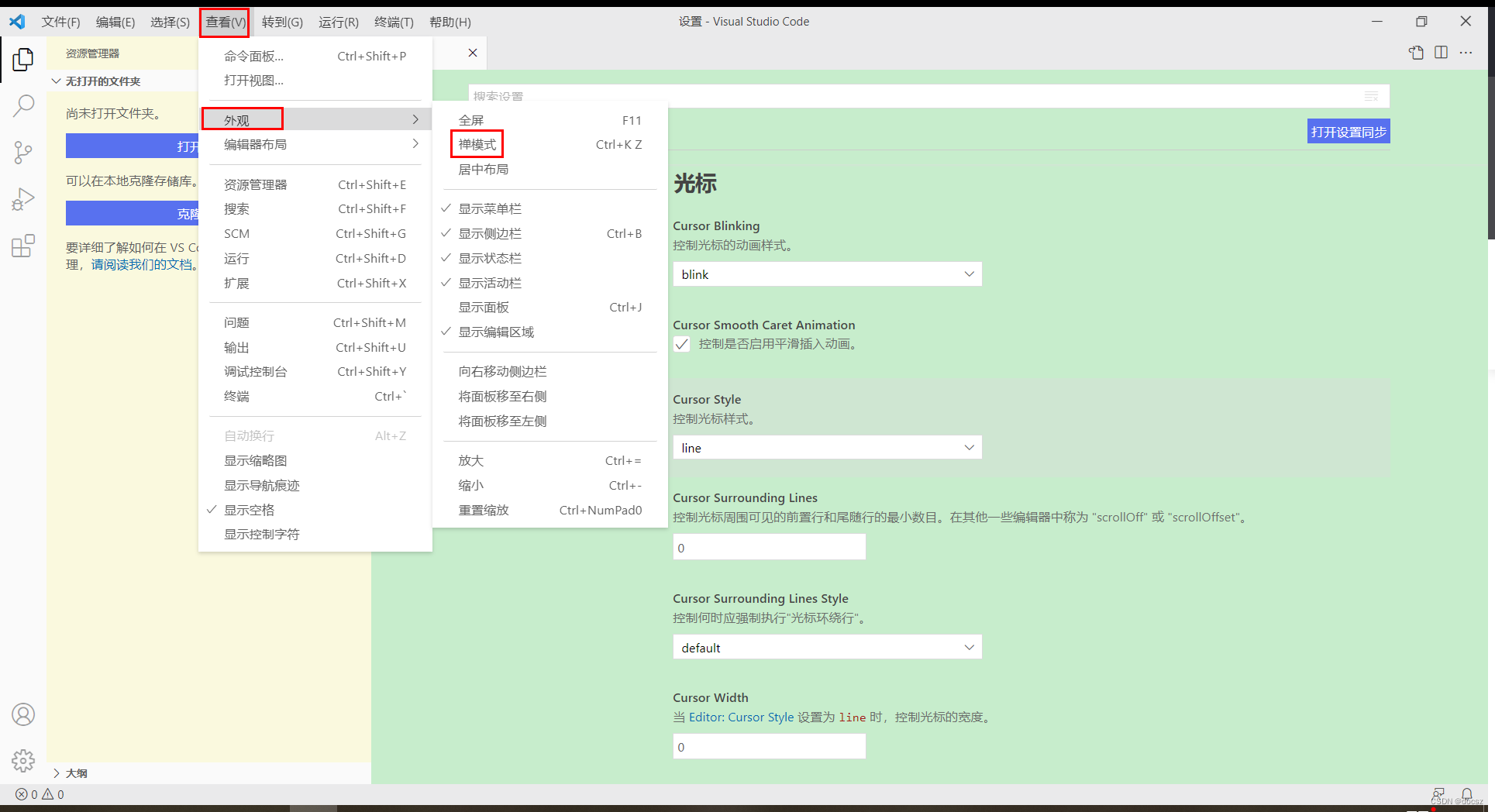Open the Explorer activity bar icon
The height and width of the screenshot is (812, 1495).
23,60
